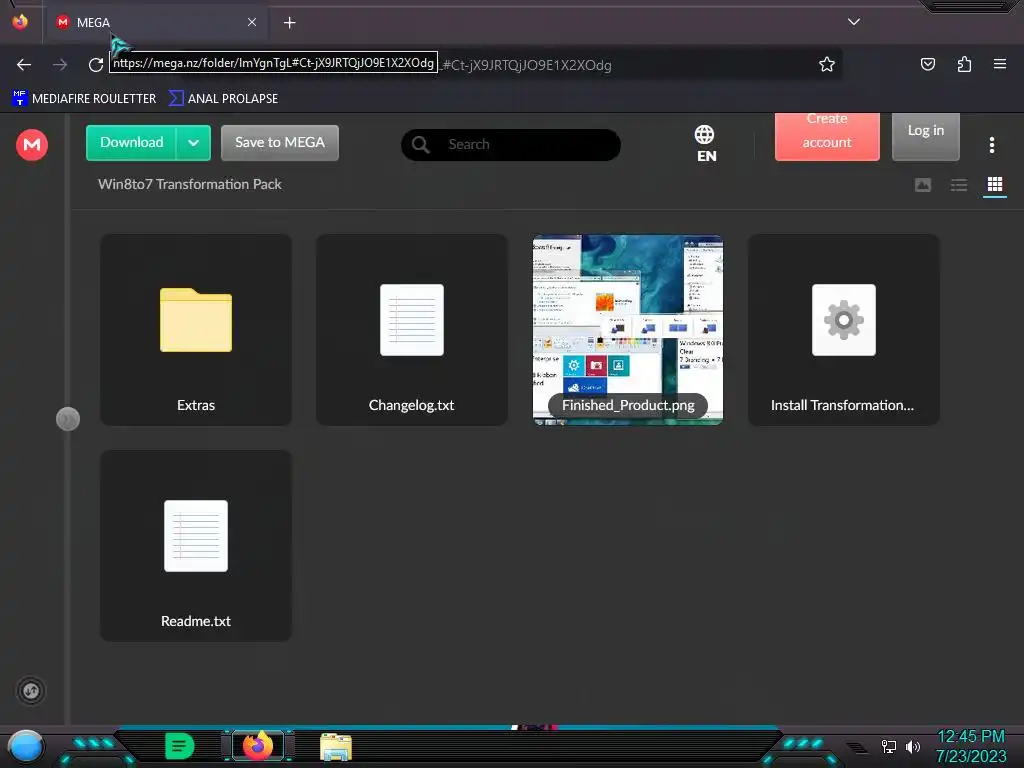Screen dimensions: 1024x768
Task: Focus the MEGA Search field
Action: 511,144
